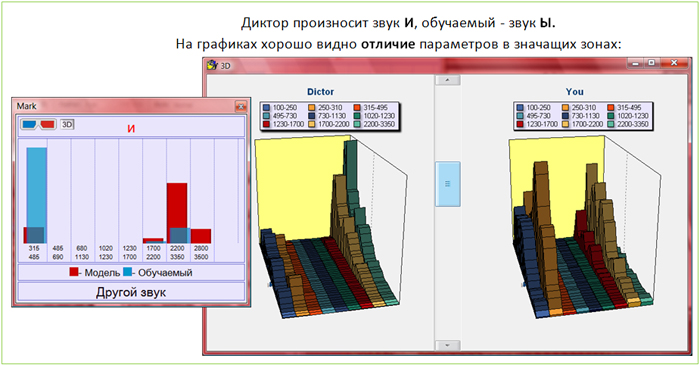
Task: Click You legend swatch 315-495
Action: coord(612,108)
